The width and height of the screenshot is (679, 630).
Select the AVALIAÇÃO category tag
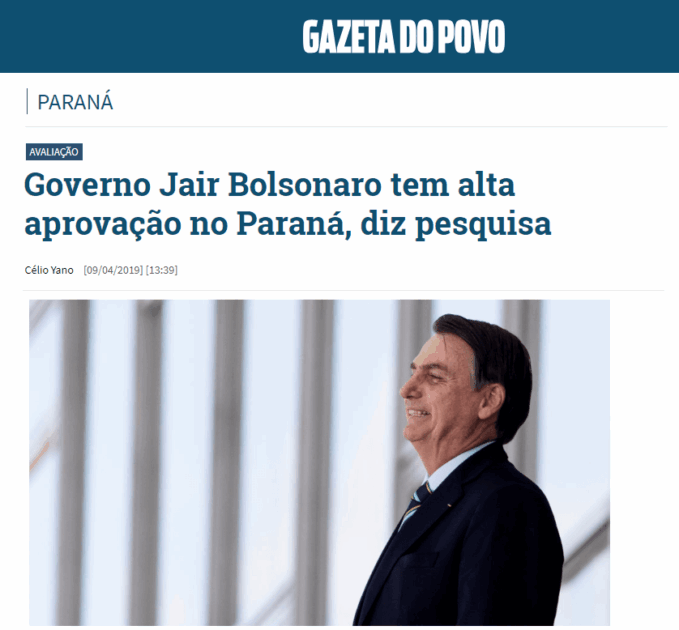[x=54, y=152]
